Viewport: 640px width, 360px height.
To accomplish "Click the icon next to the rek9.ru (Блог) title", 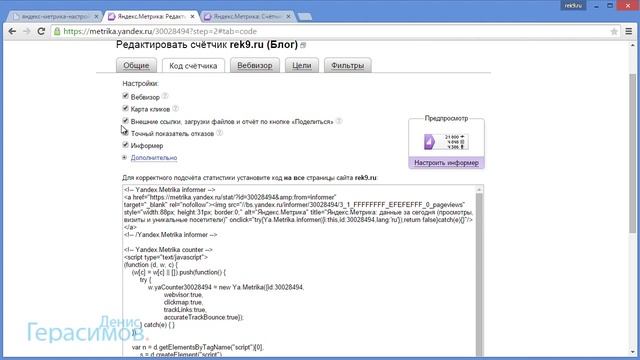I will [303, 45].
